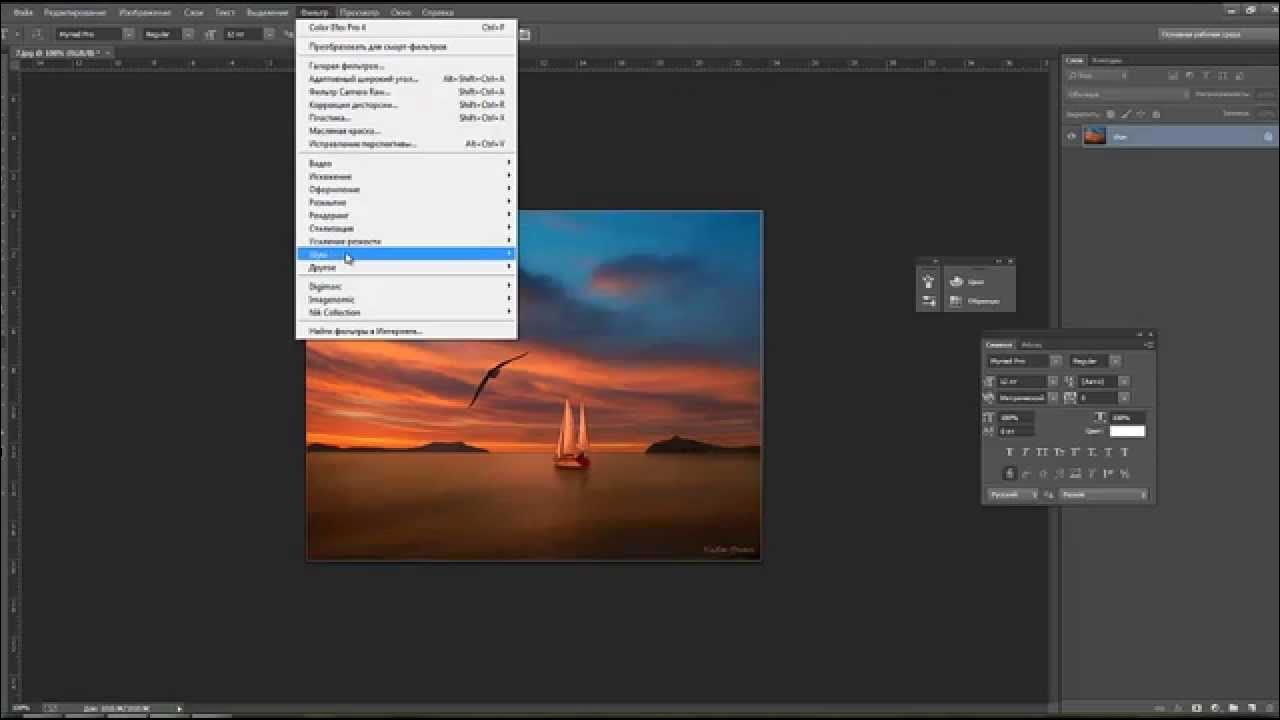Open language dropdown Русский
Image resolution: width=1280 pixels, height=720 pixels.
tap(1014, 495)
